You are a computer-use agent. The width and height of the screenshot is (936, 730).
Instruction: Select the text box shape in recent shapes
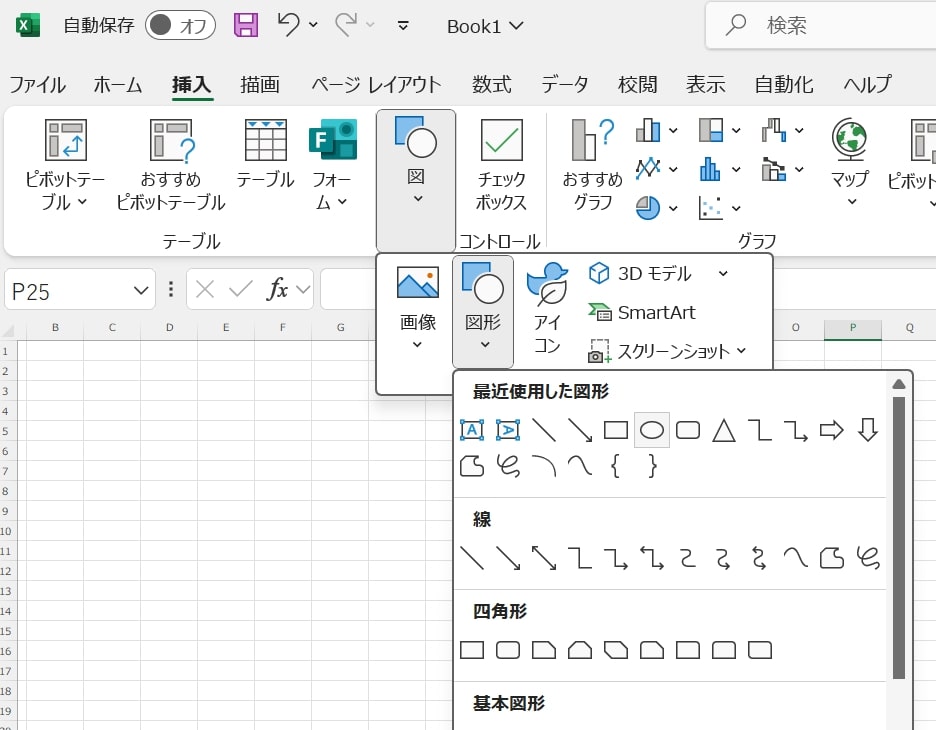tap(472, 430)
